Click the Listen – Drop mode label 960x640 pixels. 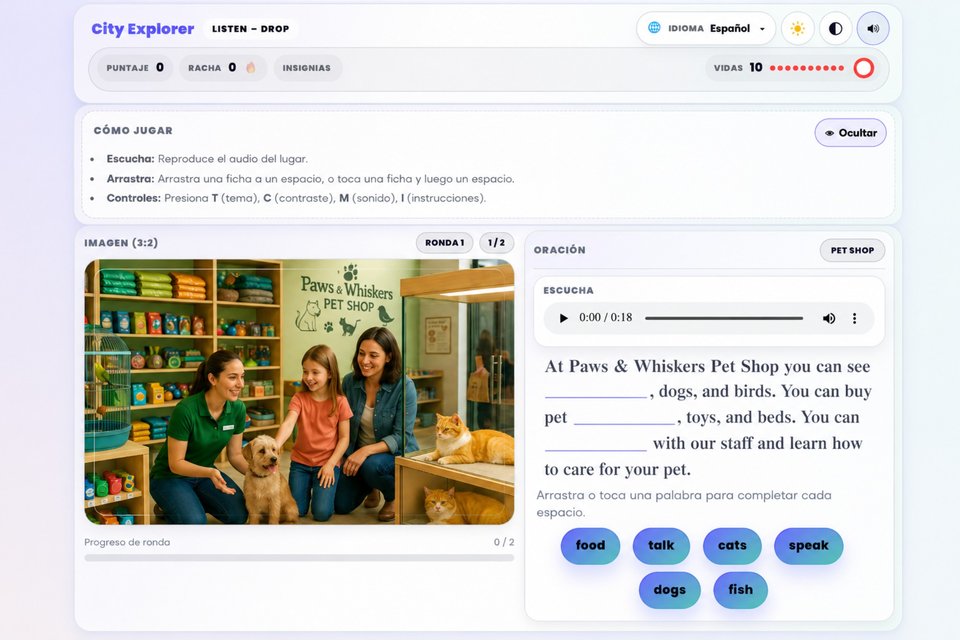[x=250, y=29]
